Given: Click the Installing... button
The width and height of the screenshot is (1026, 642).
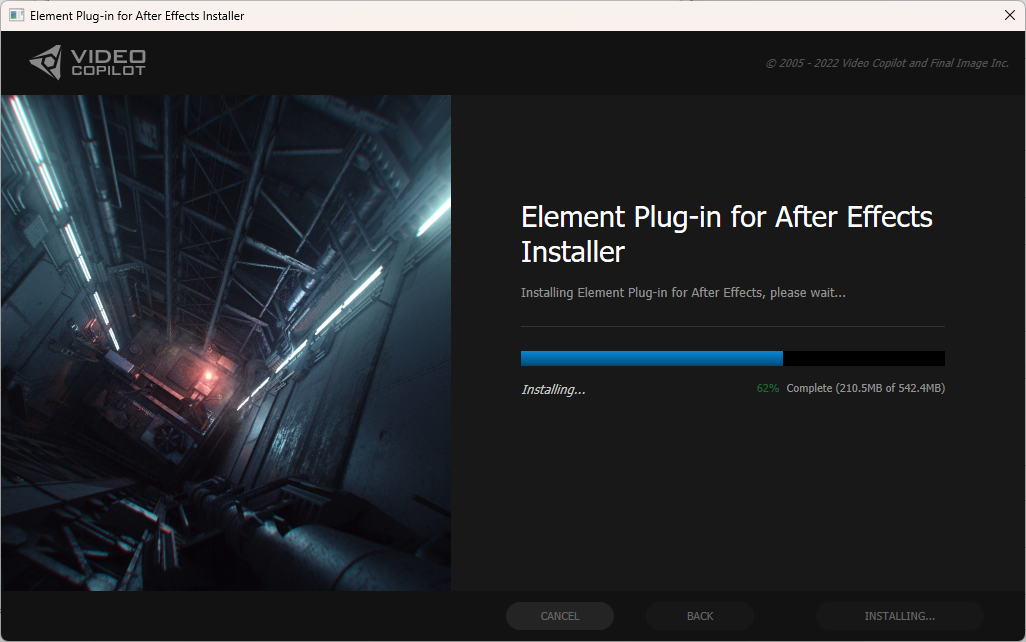Looking at the screenshot, I should (x=899, y=616).
